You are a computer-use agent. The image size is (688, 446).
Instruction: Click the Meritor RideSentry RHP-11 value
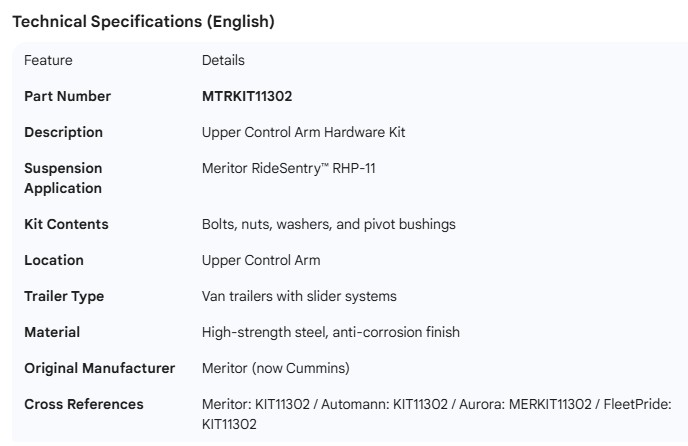tap(289, 168)
